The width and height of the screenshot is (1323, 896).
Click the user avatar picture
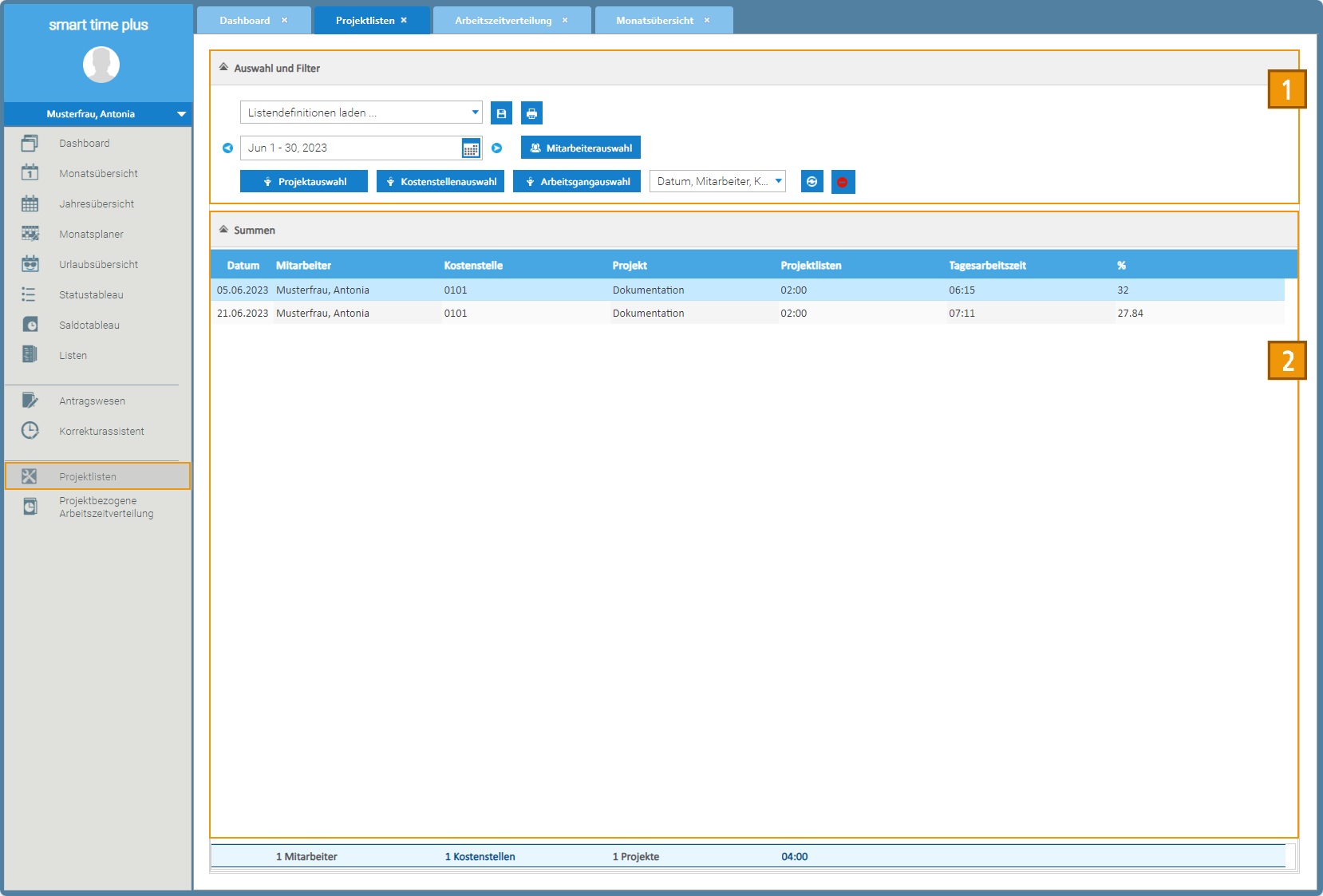101,65
